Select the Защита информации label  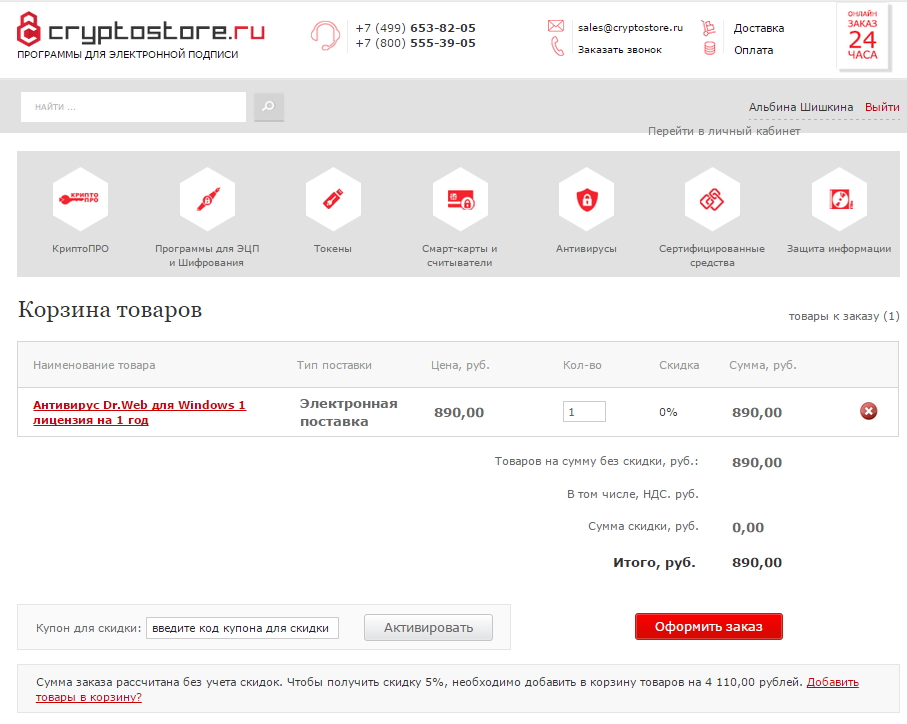pos(839,249)
